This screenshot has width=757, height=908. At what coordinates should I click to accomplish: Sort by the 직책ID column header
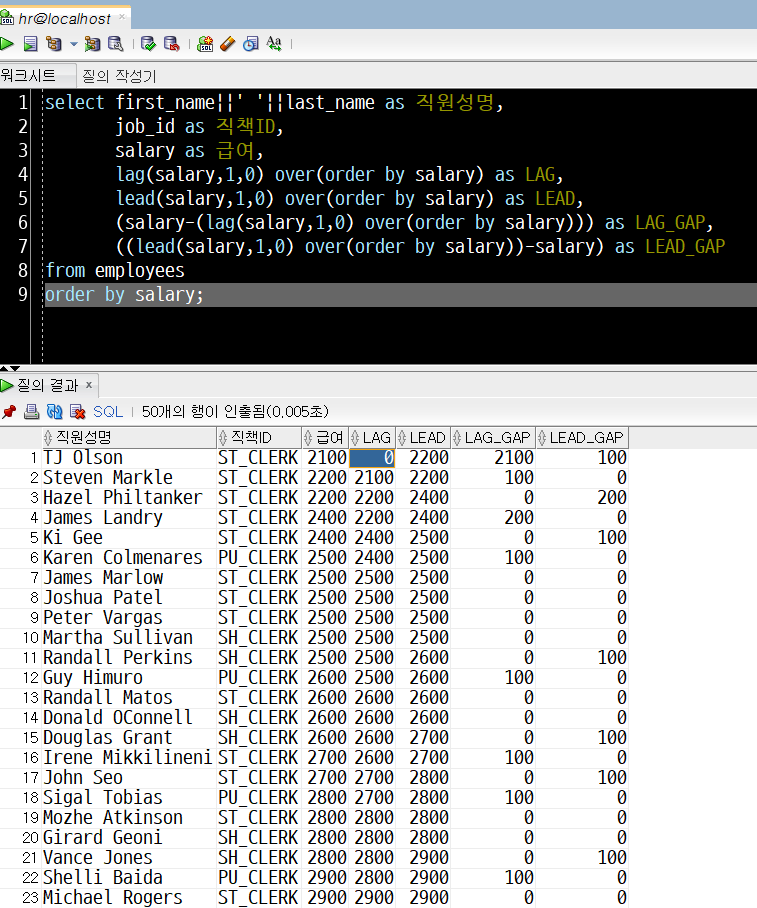(x=258, y=438)
